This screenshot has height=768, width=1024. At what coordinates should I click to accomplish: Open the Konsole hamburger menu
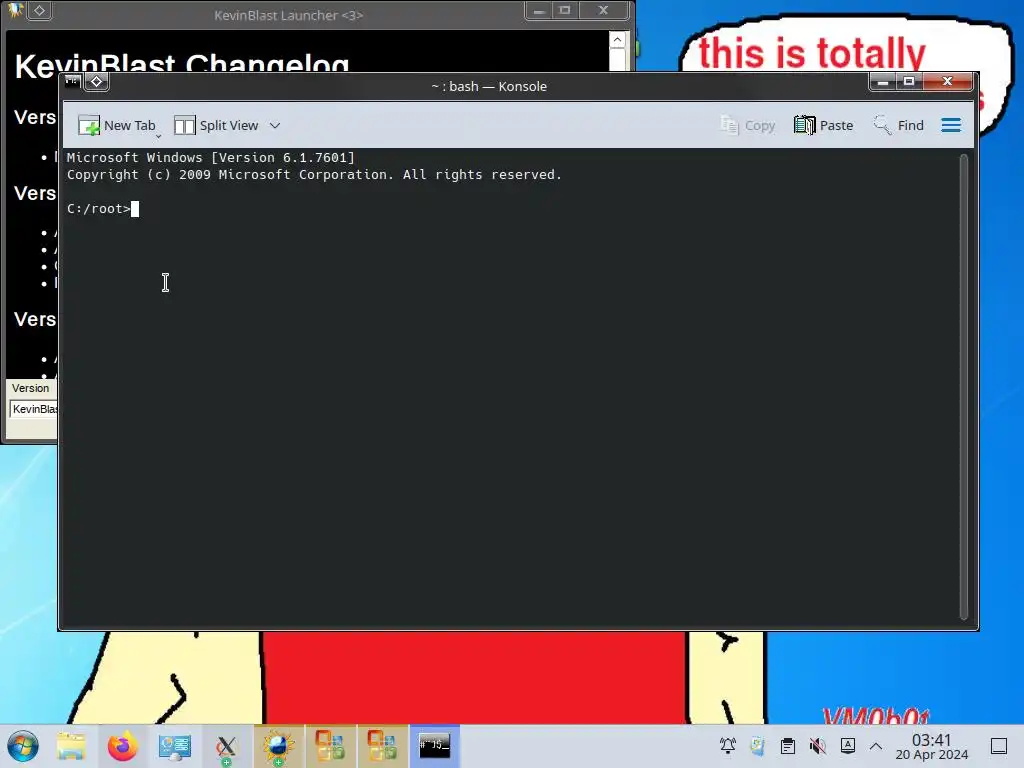click(x=951, y=125)
